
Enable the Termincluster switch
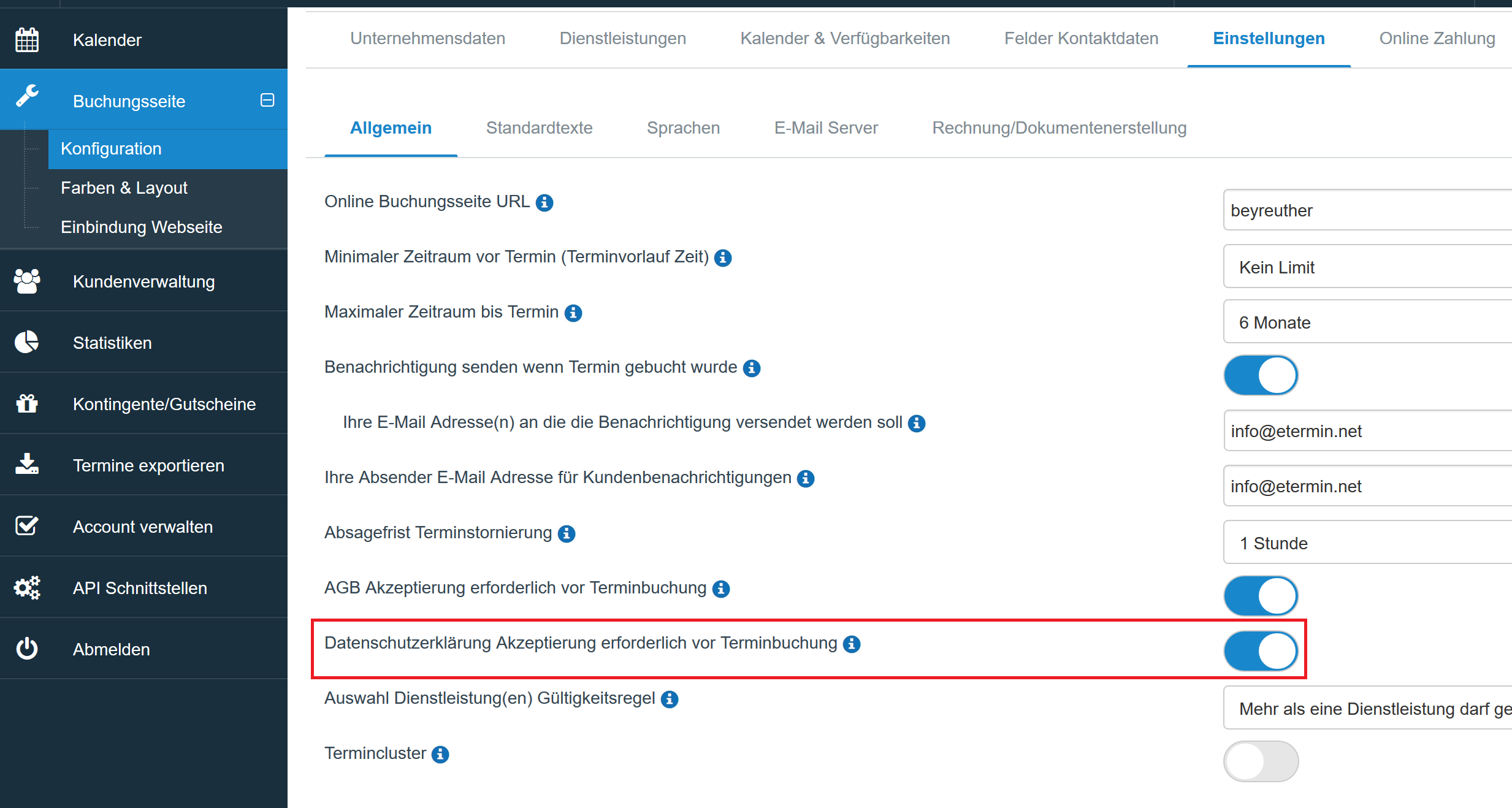pyautogui.click(x=1261, y=761)
